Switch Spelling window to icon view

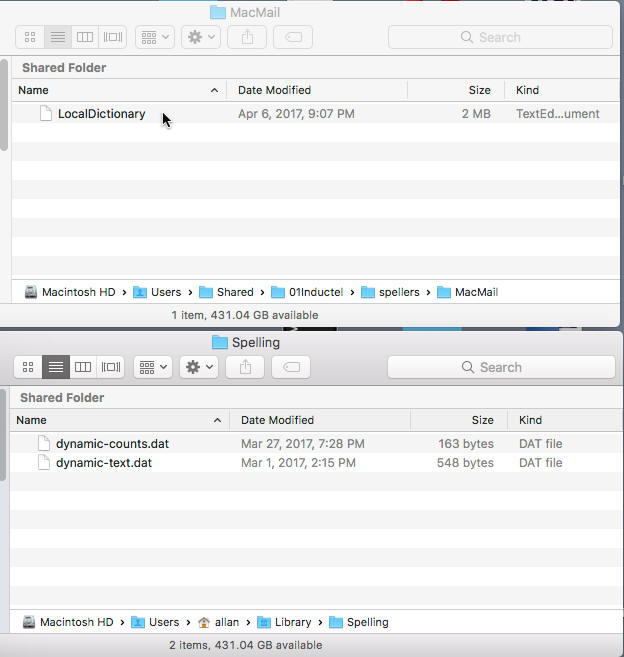coord(28,367)
